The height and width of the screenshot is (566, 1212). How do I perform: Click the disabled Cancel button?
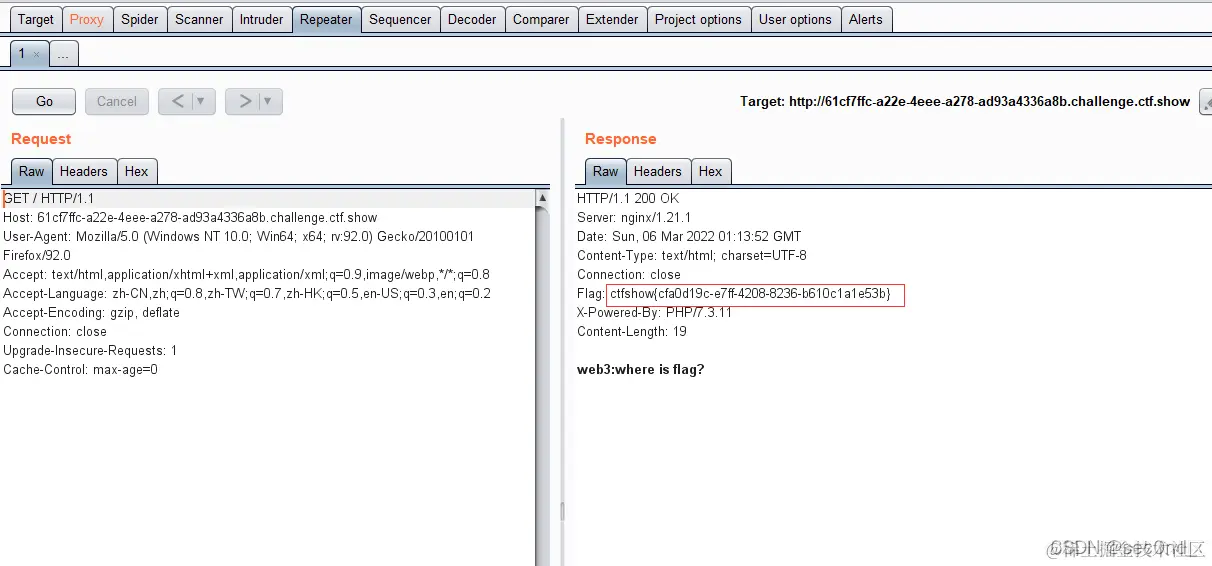117,101
